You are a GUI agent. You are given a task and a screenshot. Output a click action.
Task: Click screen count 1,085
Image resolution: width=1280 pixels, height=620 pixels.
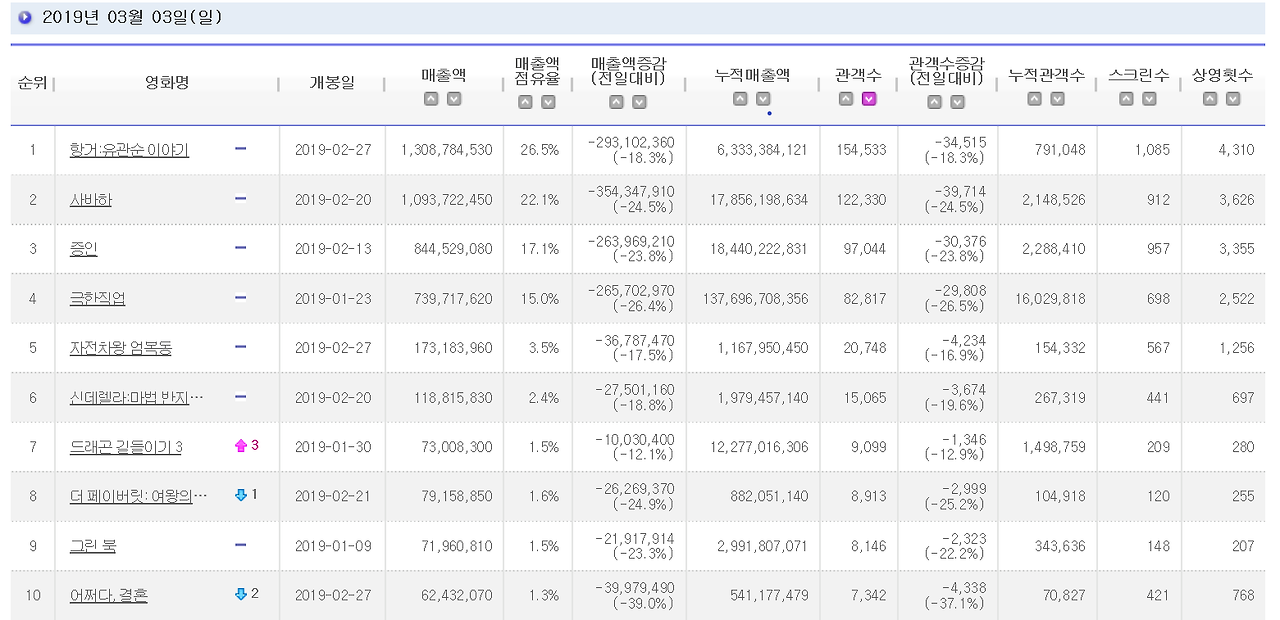[x=1152, y=150]
